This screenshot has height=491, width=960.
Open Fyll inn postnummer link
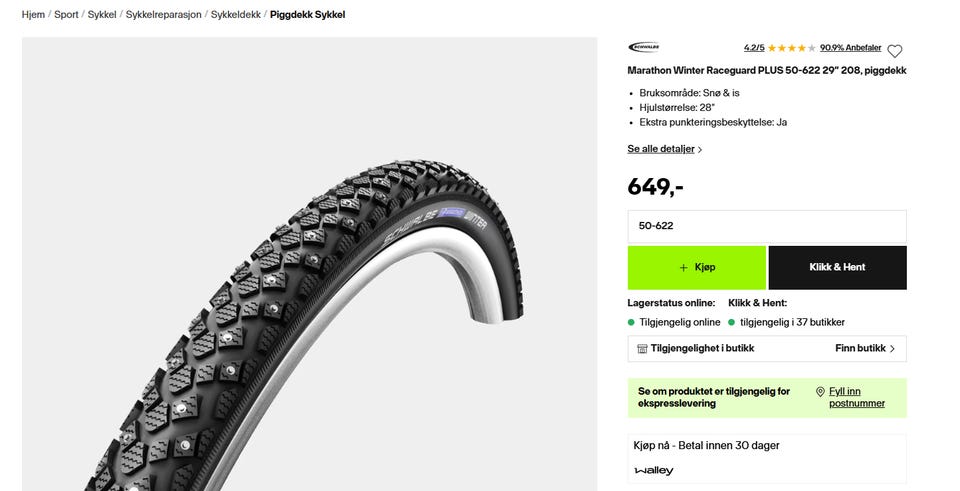pyautogui.click(x=857, y=397)
